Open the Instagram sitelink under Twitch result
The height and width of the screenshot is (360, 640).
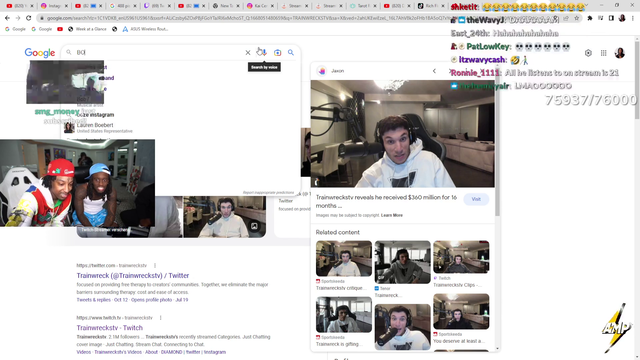coord(215,352)
